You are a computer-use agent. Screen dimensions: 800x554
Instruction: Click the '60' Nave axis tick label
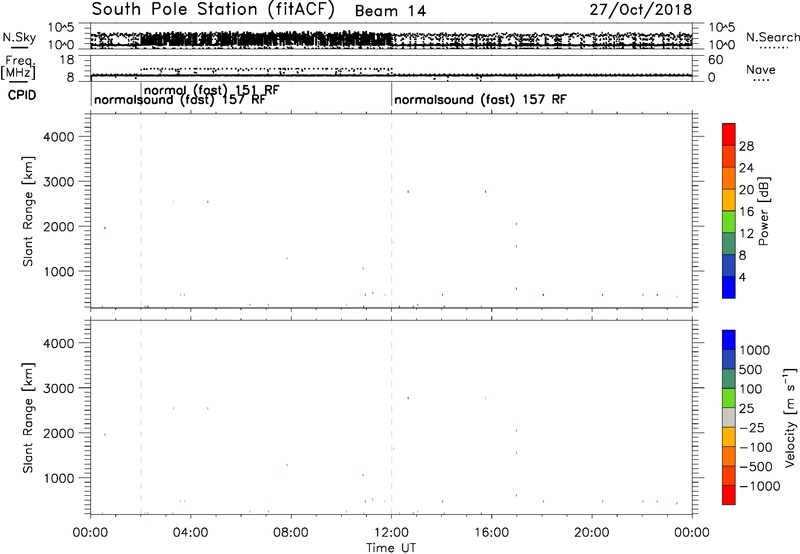pyautogui.click(x=715, y=60)
